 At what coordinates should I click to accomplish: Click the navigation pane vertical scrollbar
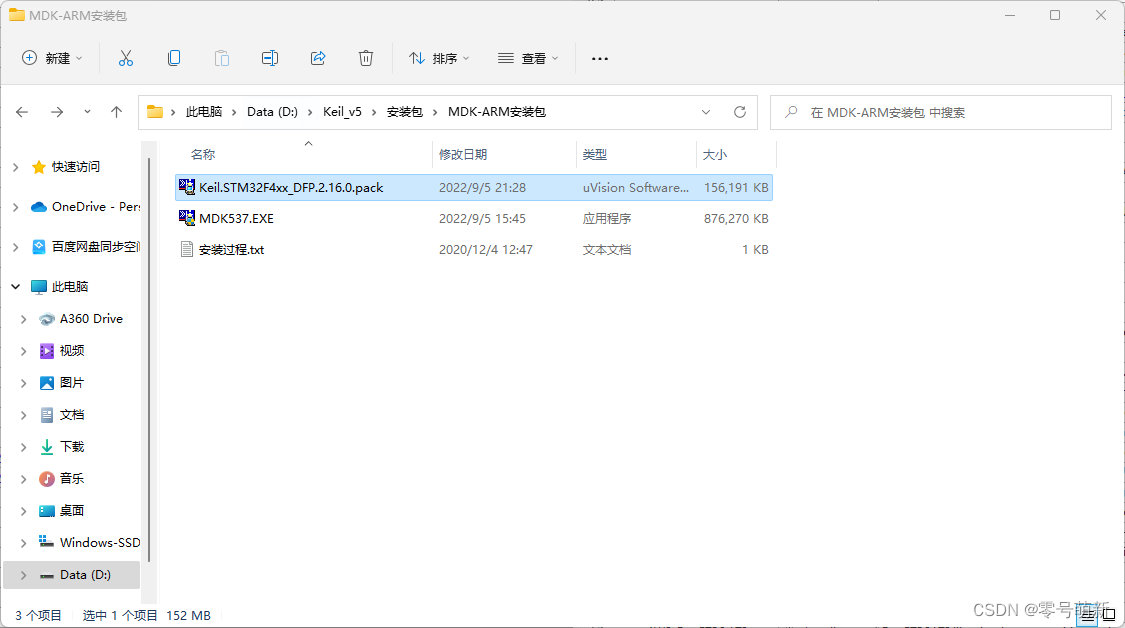149,359
